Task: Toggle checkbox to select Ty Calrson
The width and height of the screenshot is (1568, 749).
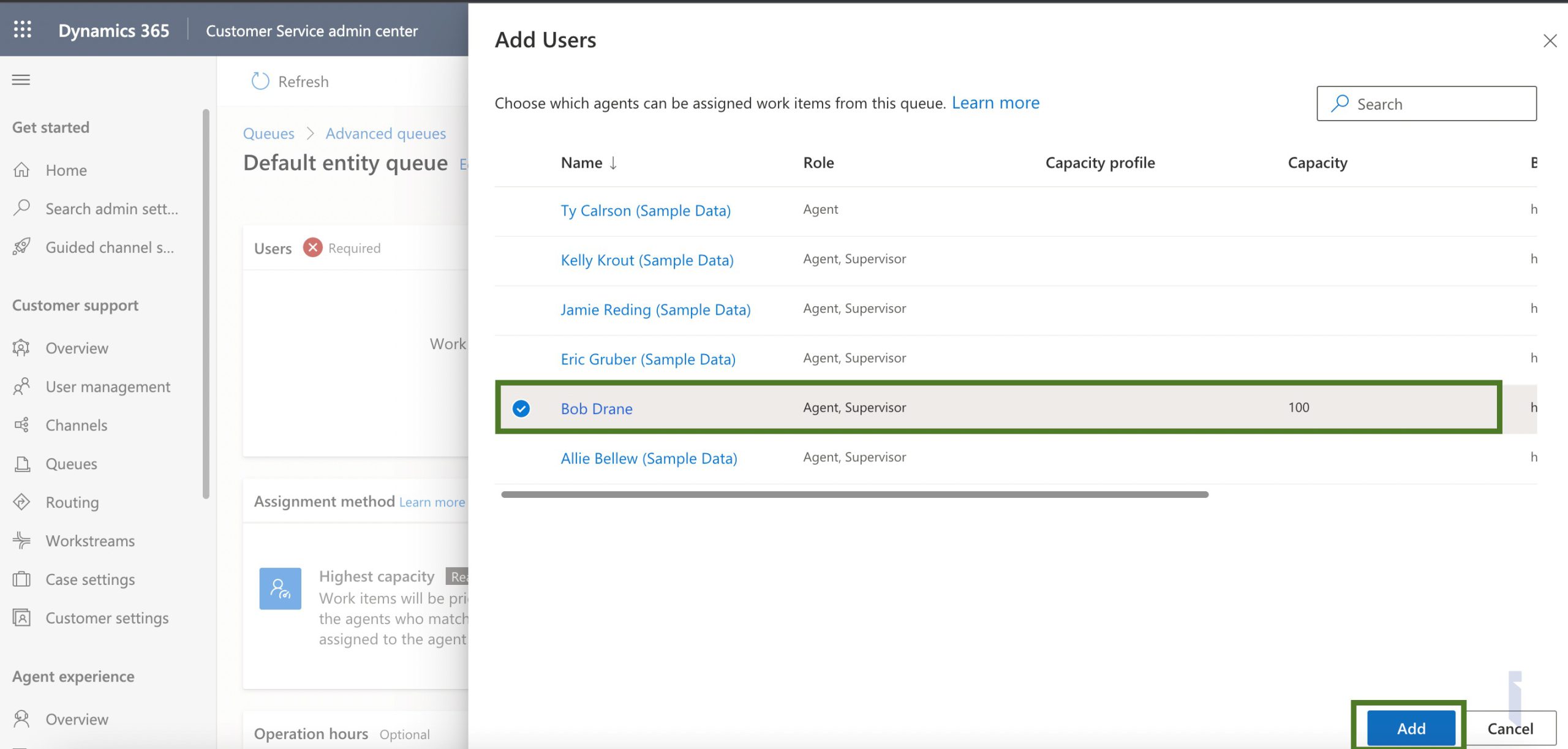Action: coord(521,209)
